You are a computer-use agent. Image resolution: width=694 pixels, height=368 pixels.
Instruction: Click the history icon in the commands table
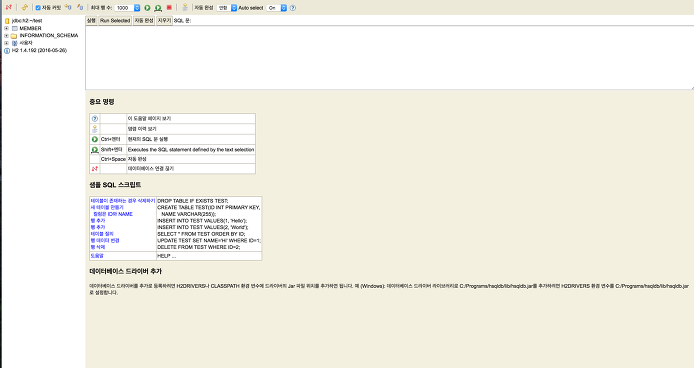pos(95,129)
